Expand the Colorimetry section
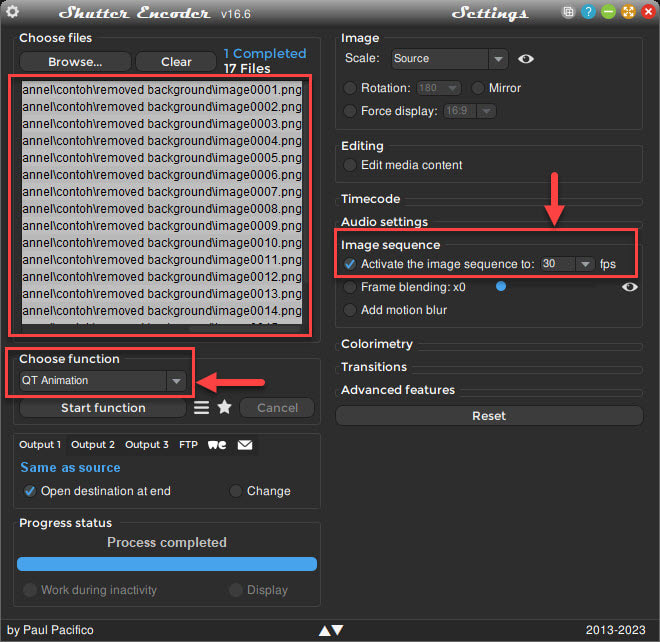Image resolution: width=660 pixels, height=642 pixels. (x=377, y=344)
